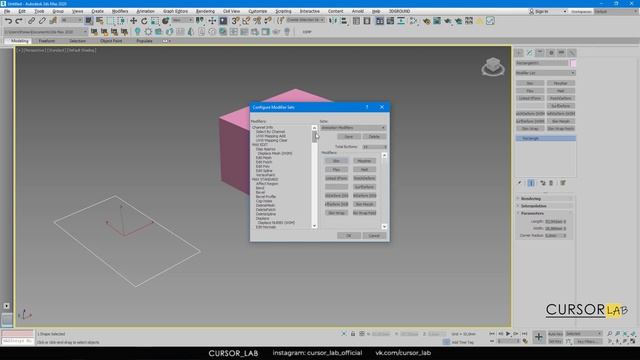Open the Modifier List dropdown
The width and height of the screenshot is (640, 360).
click(x=545, y=73)
